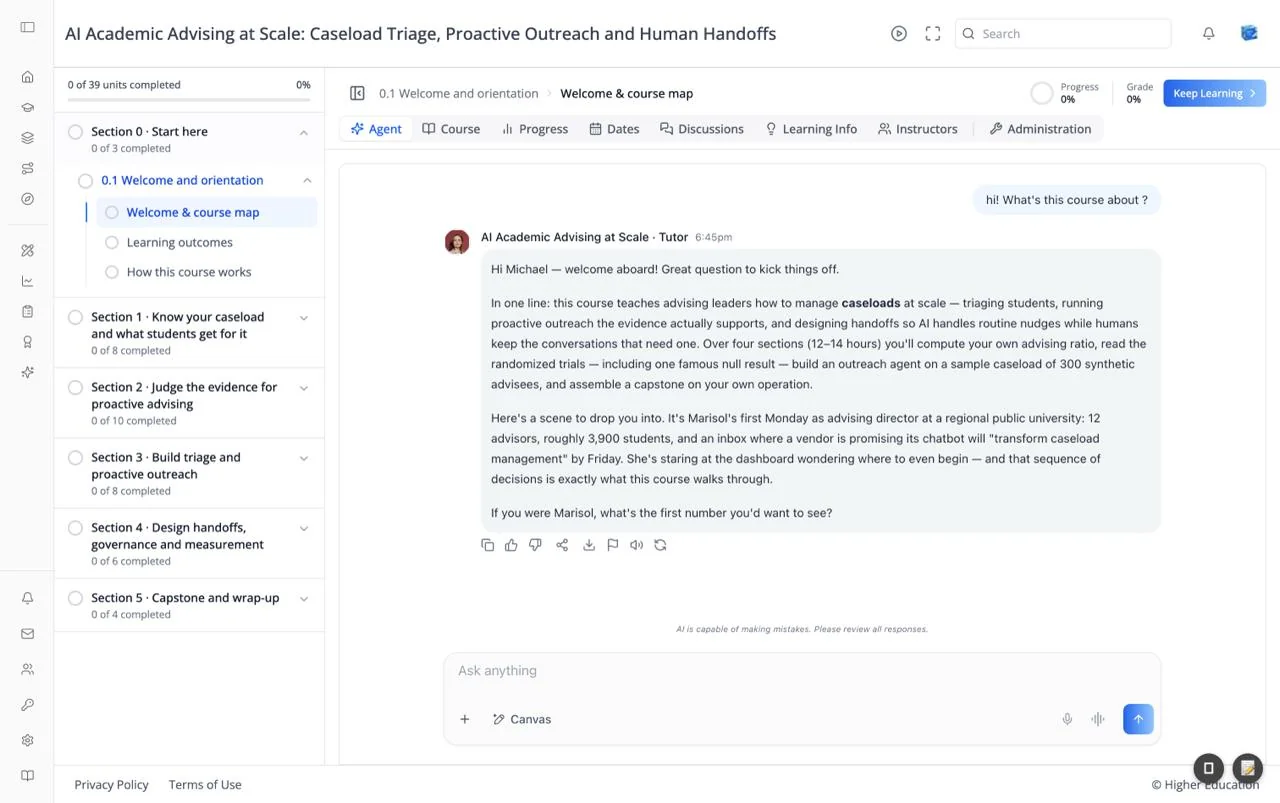Open the Instructors tab
Screen dimensions: 1280x803
pos(918,129)
